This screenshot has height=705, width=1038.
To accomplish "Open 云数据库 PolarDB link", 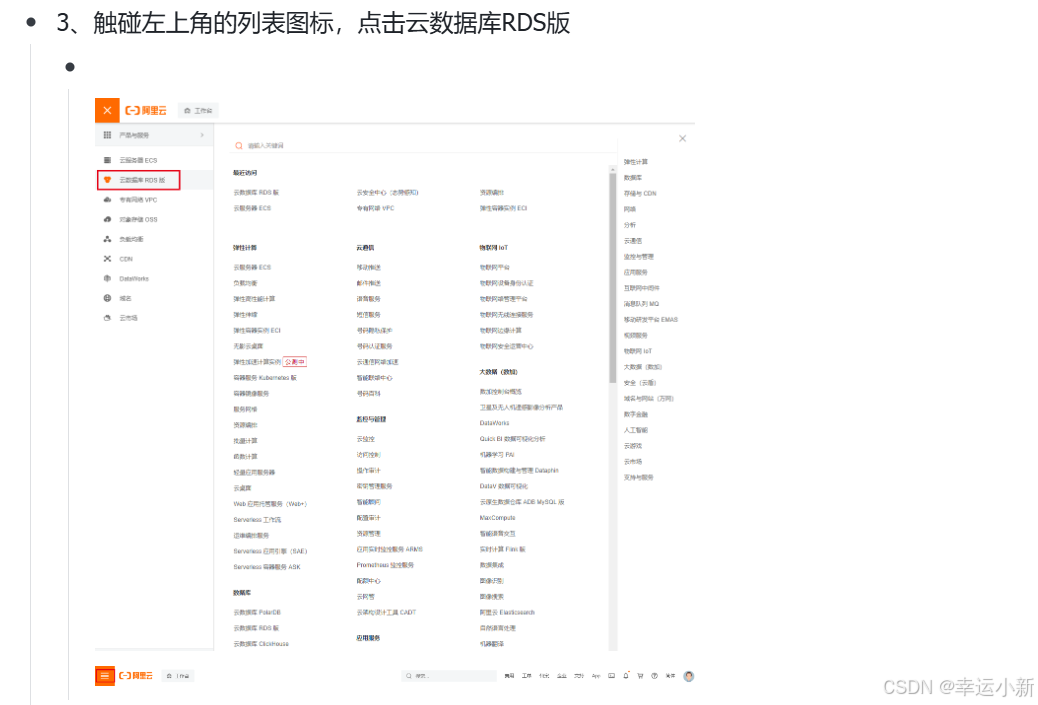I will pyautogui.click(x=257, y=613).
